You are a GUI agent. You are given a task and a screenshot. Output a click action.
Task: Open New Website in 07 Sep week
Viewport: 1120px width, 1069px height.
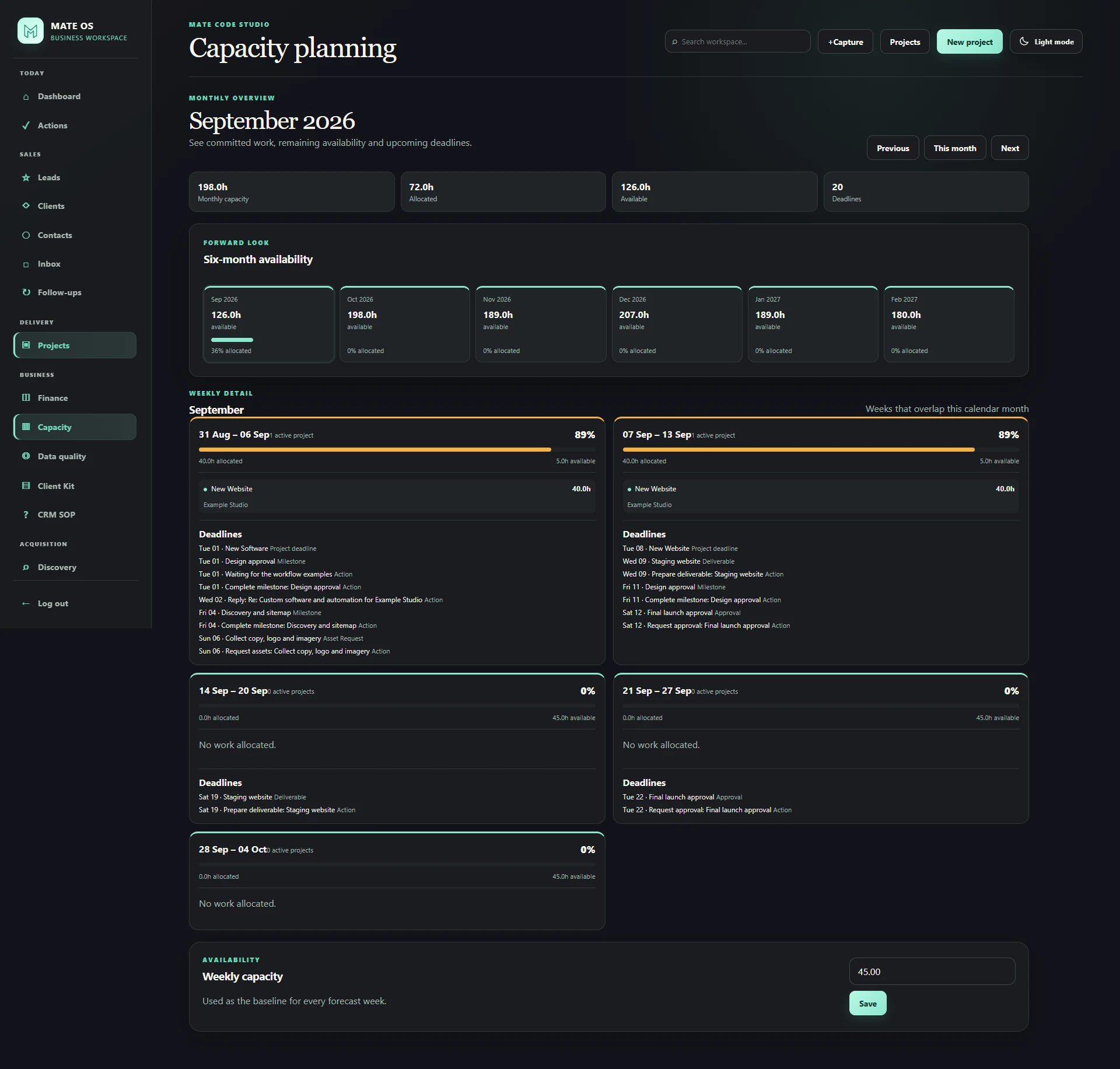821,496
